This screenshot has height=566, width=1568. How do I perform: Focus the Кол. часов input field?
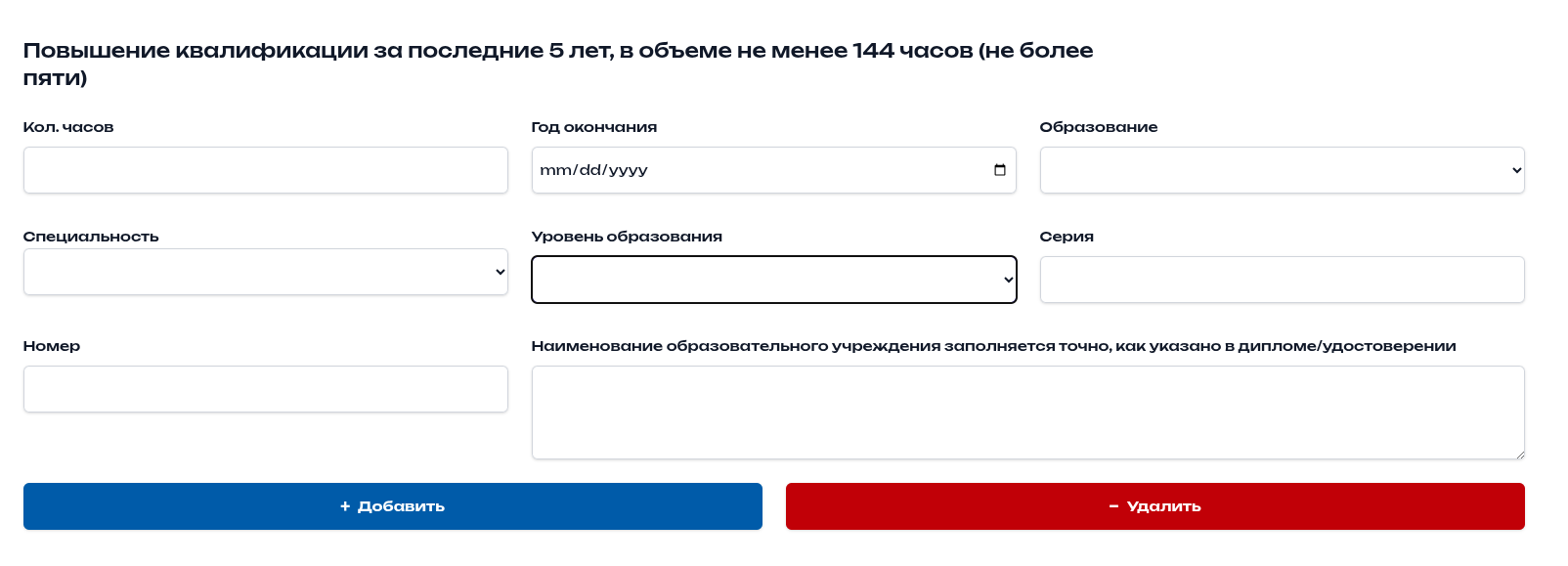tap(265, 170)
